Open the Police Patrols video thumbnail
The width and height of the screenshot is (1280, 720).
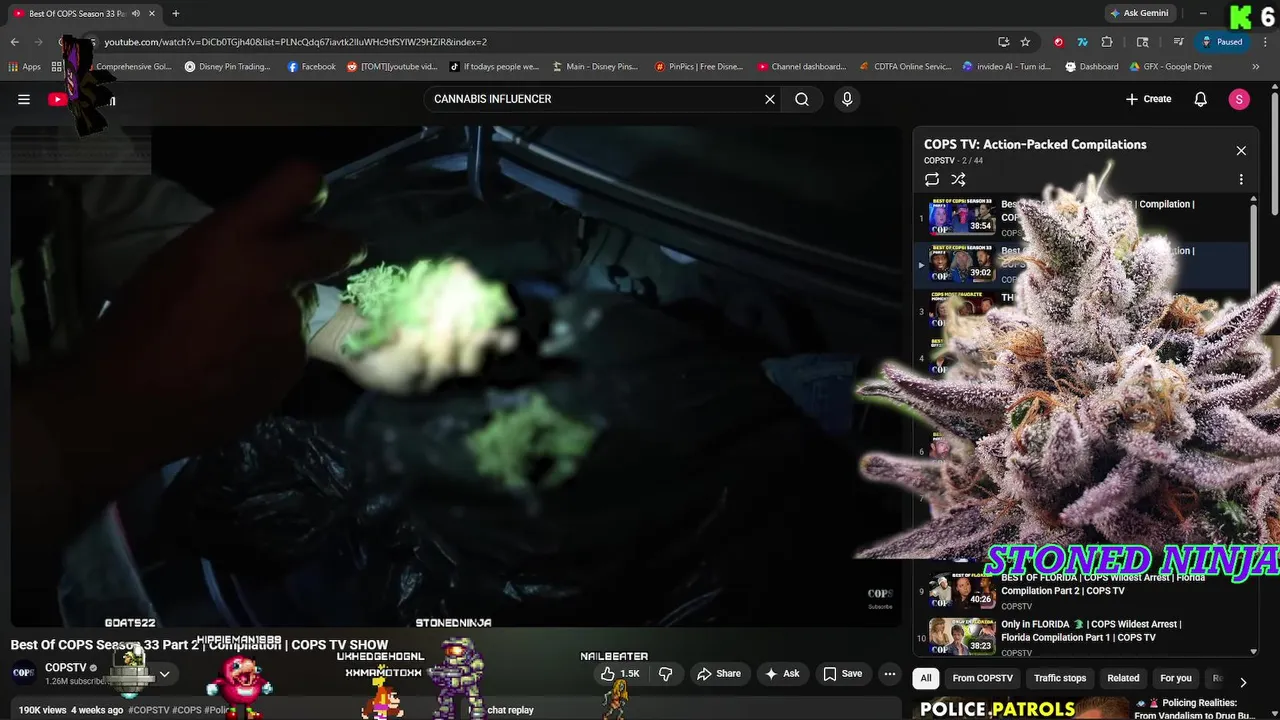coord(1020,709)
